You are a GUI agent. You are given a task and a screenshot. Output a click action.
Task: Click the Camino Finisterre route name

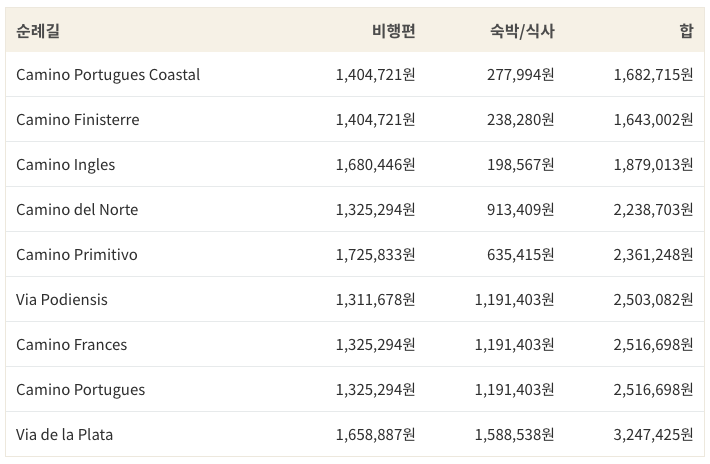pyautogui.click(x=78, y=120)
